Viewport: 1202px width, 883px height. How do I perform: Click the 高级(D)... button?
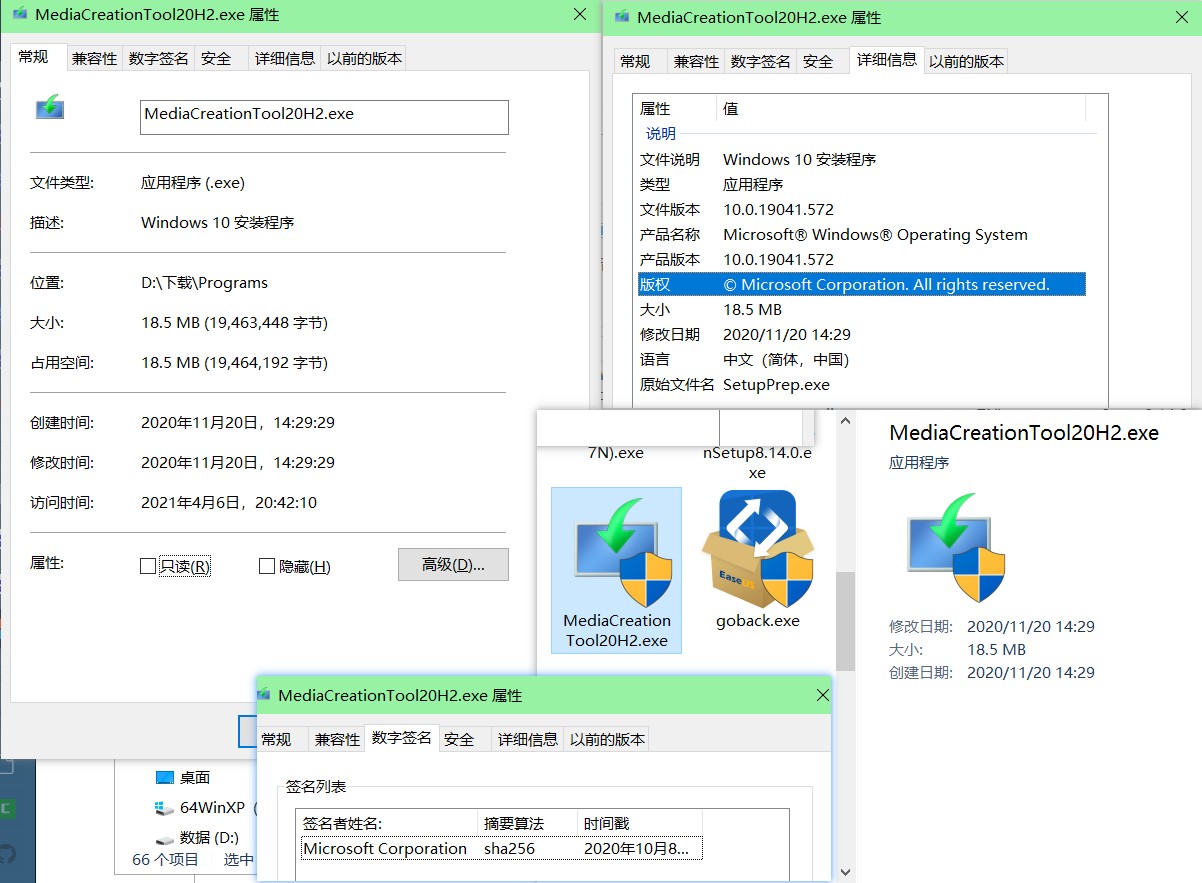pos(453,565)
